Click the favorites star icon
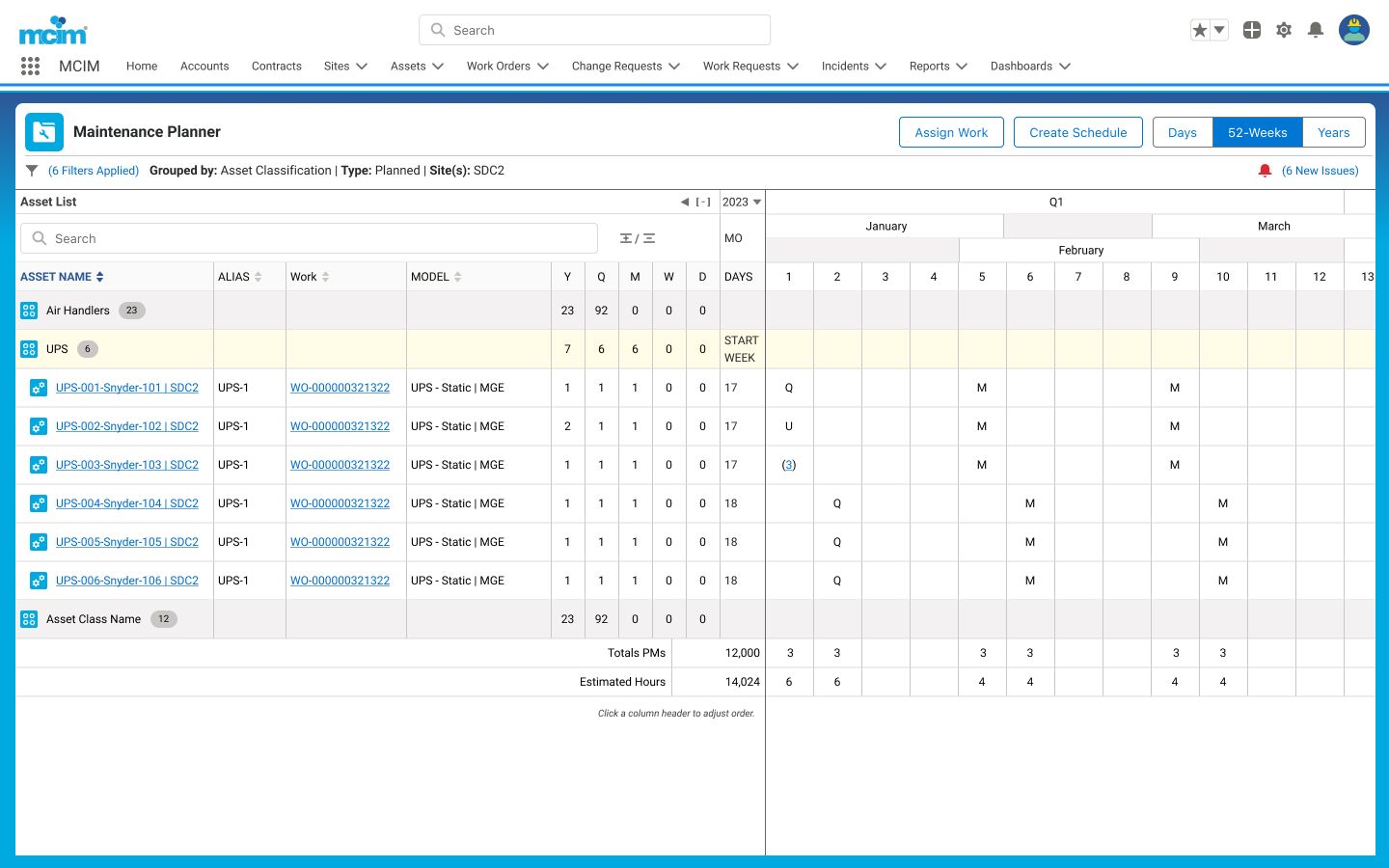Viewport: 1389px width, 868px height. (x=1200, y=30)
